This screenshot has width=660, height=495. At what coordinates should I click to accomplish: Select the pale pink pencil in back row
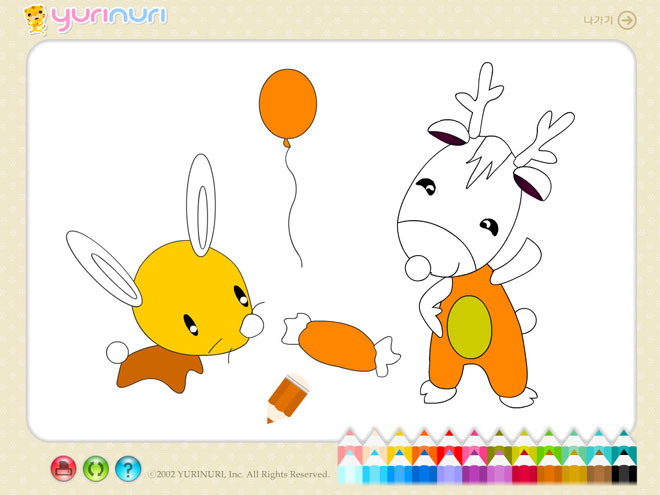(348, 450)
